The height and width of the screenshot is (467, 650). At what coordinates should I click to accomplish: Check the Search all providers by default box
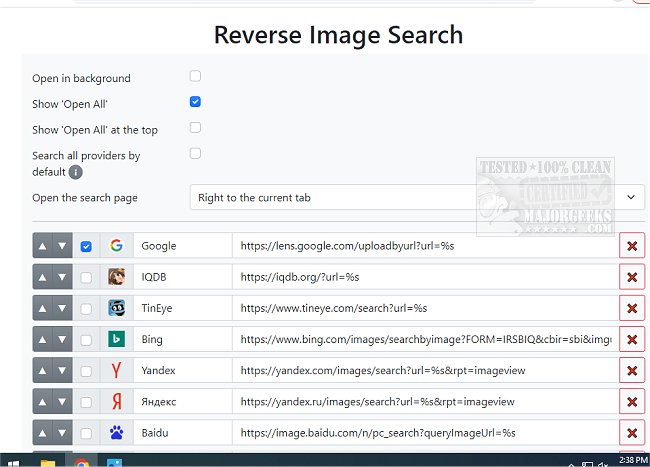195,153
